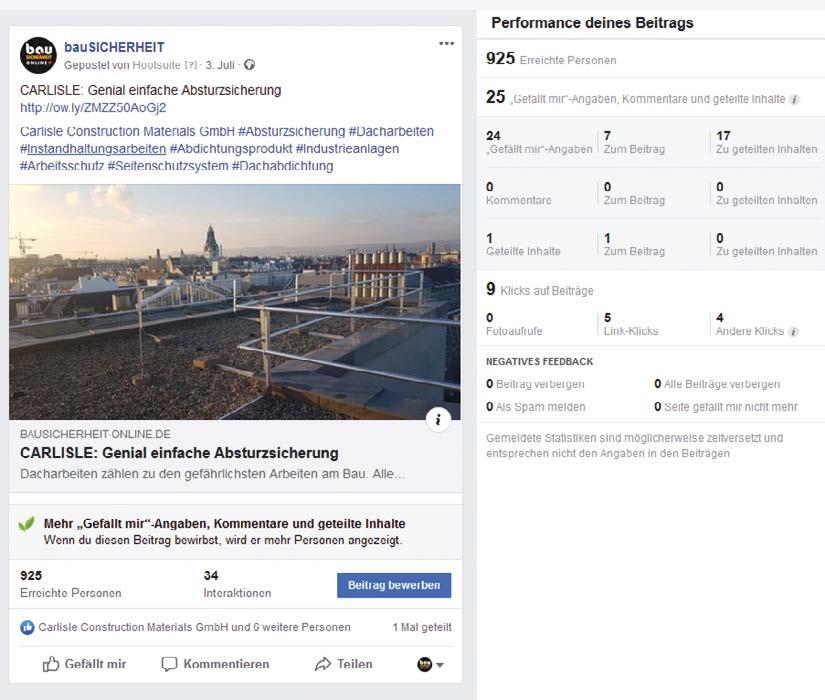Screen dimensions: 825x700
Task: Click the green leaf boost icon
Action: tap(26, 524)
